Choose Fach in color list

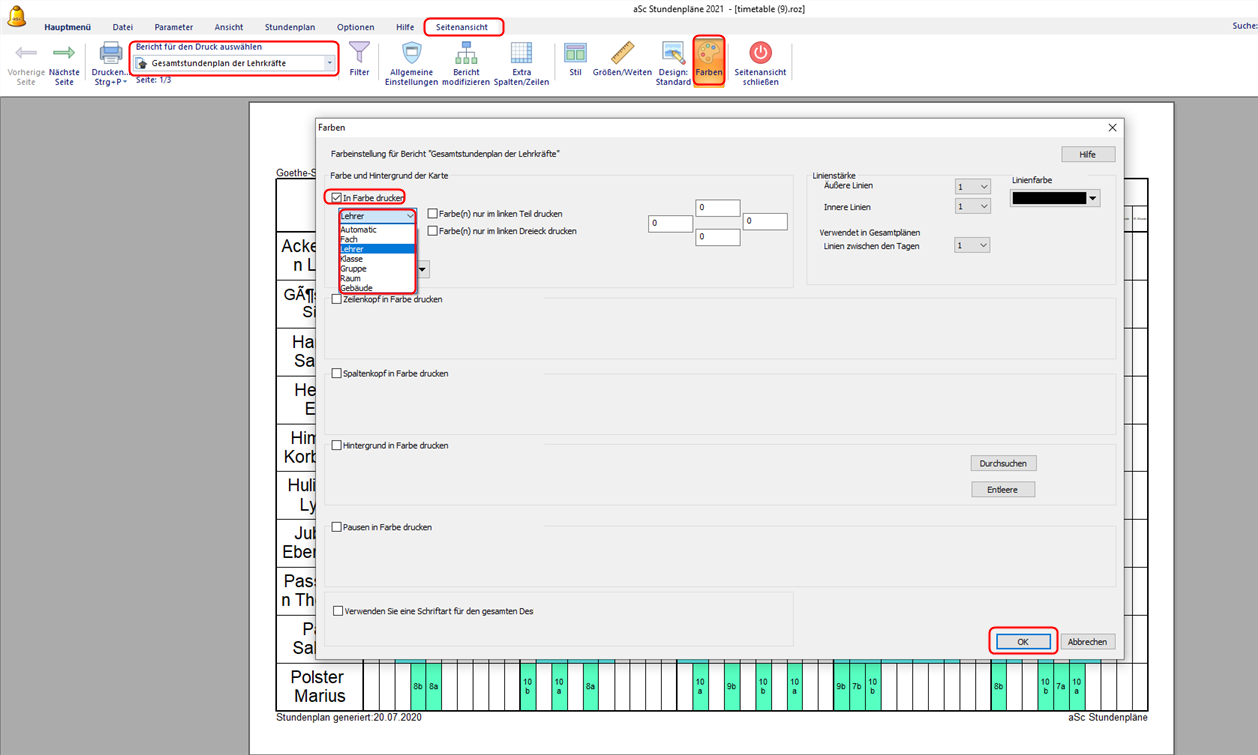point(376,240)
